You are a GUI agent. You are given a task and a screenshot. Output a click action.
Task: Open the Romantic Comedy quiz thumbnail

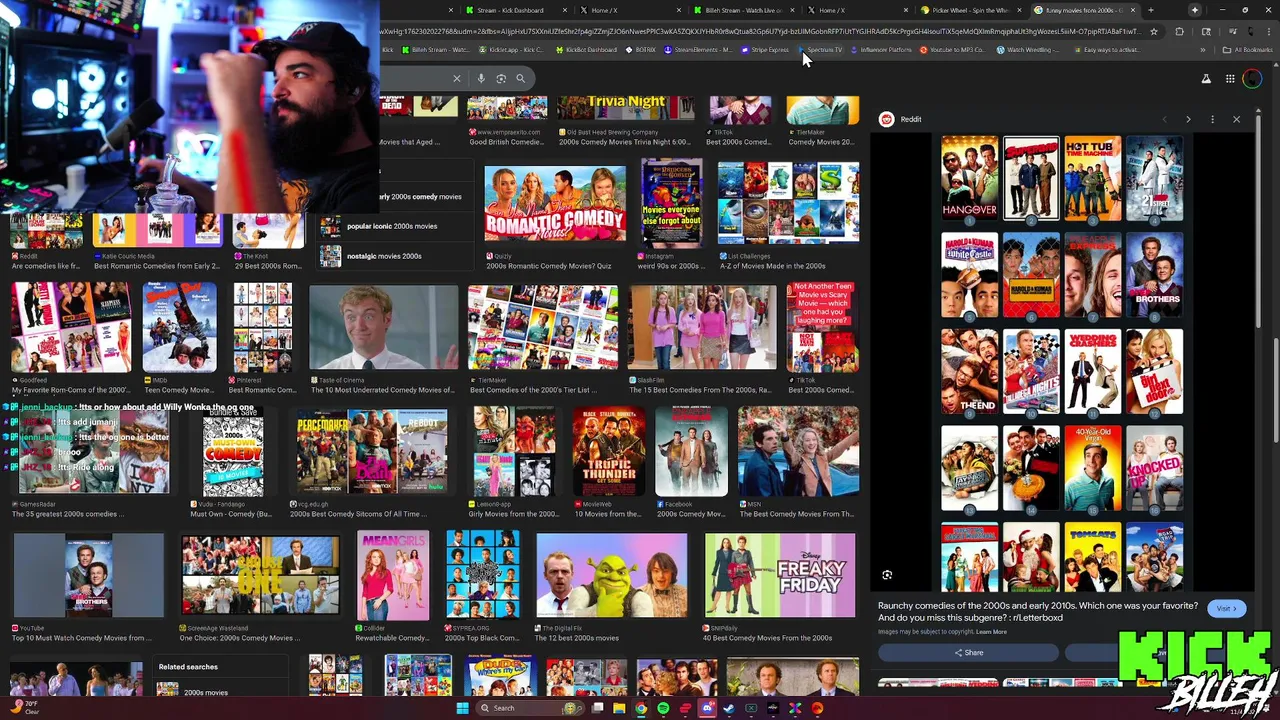coord(555,204)
